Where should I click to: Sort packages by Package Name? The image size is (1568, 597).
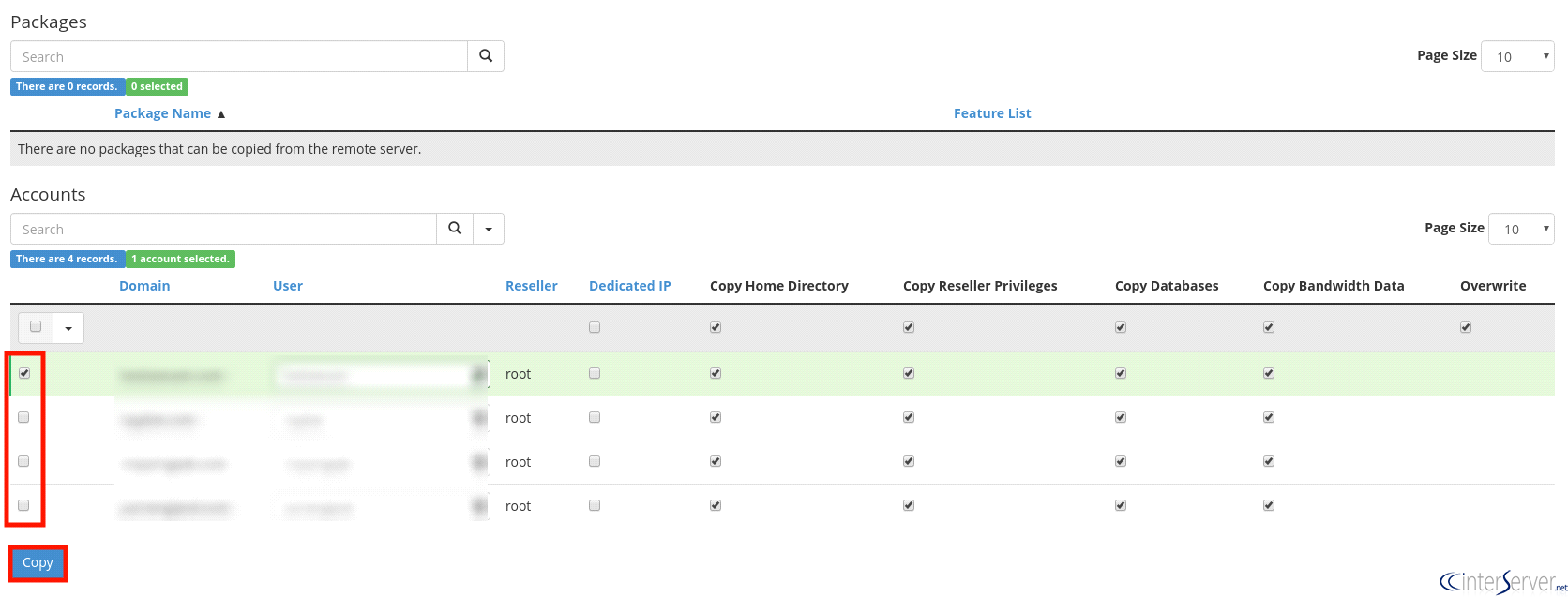[162, 113]
